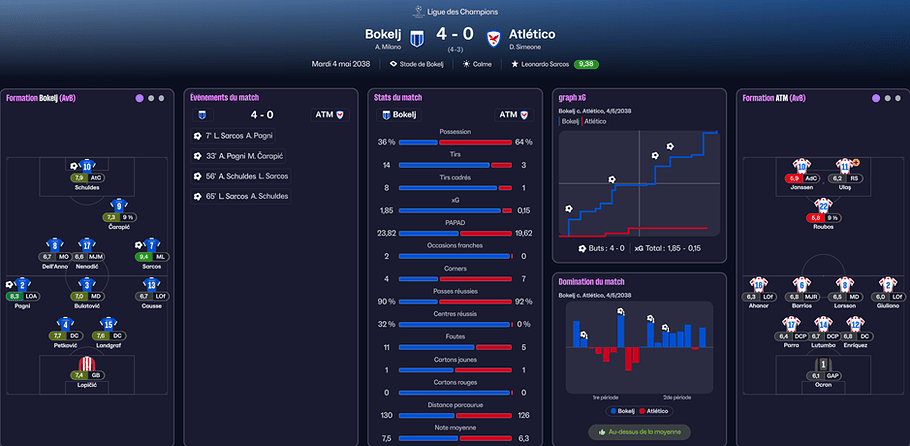This screenshot has height=446, width=910.
Task: Click the Bokelj club crest in header
Action: coord(417,38)
